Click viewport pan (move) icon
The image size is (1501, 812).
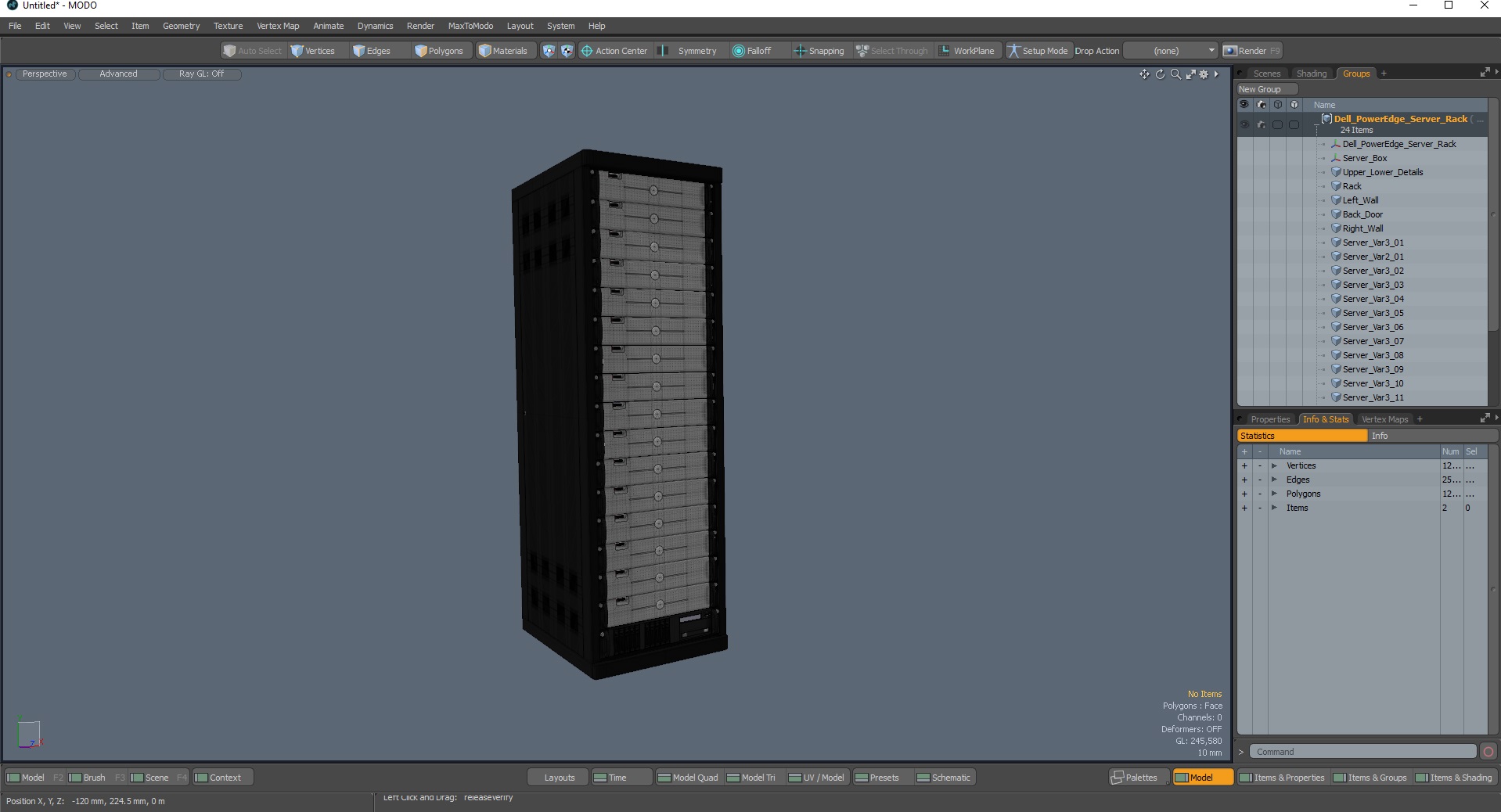pos(1144,74)
